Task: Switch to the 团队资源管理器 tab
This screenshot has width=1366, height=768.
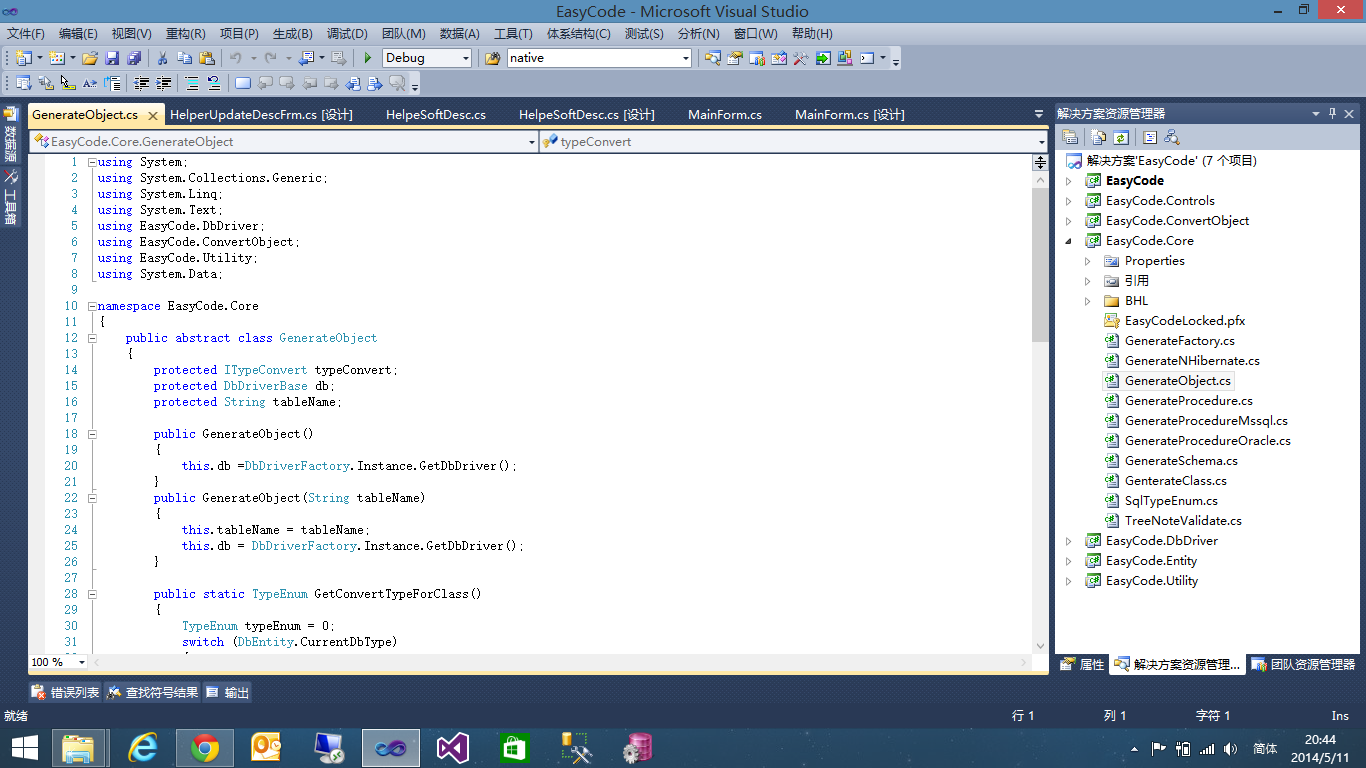Action: coord(1303,664)
